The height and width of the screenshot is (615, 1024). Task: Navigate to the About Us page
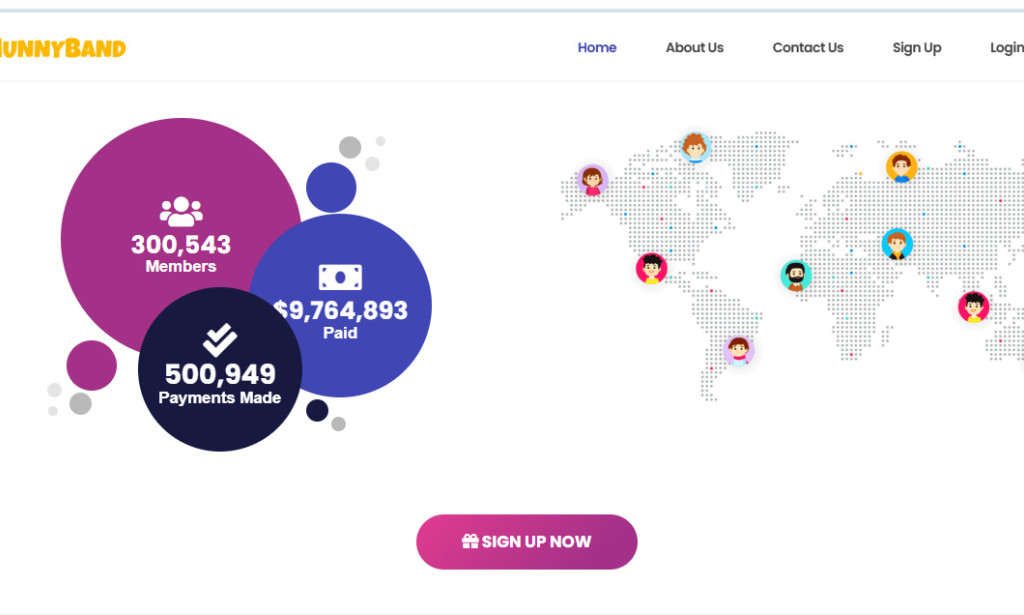(x=694, y=47)
